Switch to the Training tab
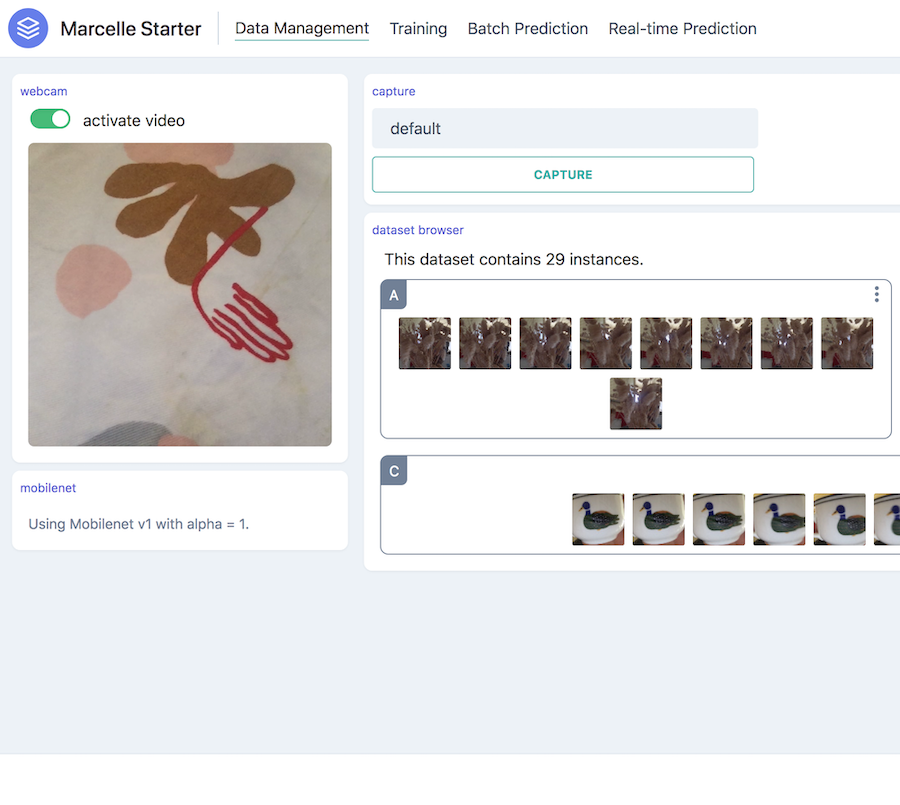900x805 pixels. [418, 29]
